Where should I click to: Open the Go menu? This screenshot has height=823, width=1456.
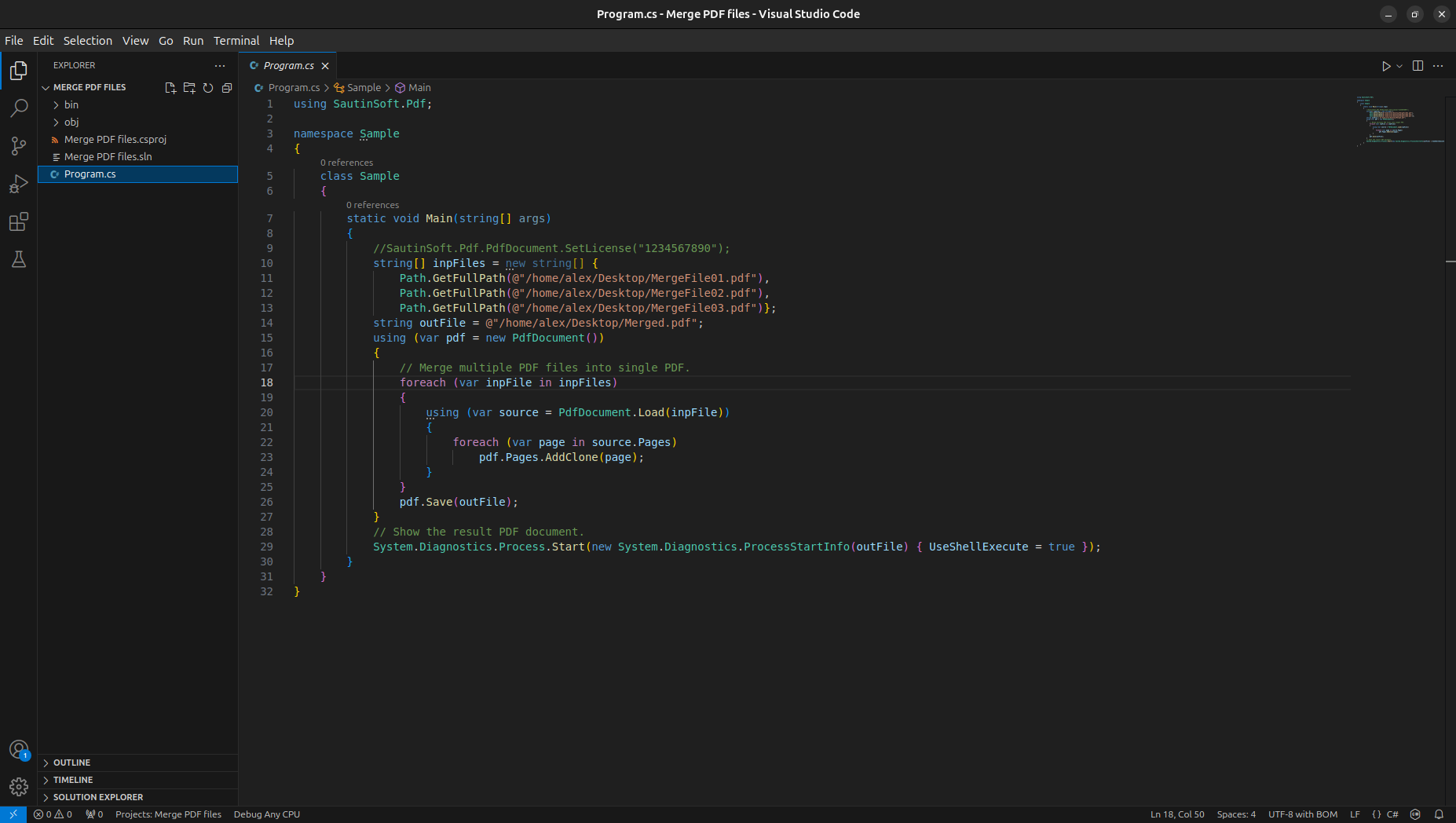[x=166, y=41]
